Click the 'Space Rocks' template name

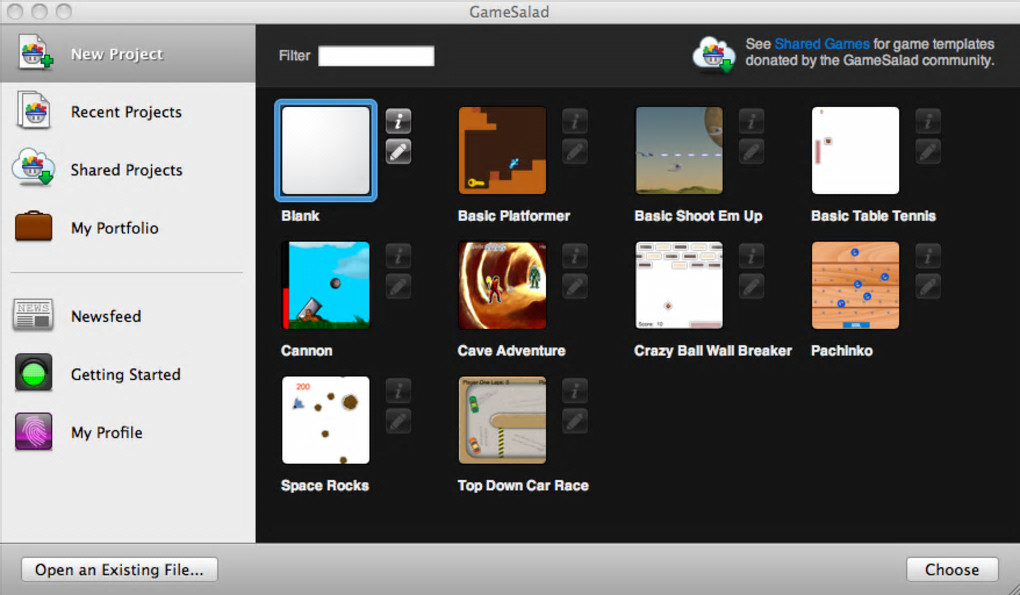pyautogui.click(x=325, y=485)
